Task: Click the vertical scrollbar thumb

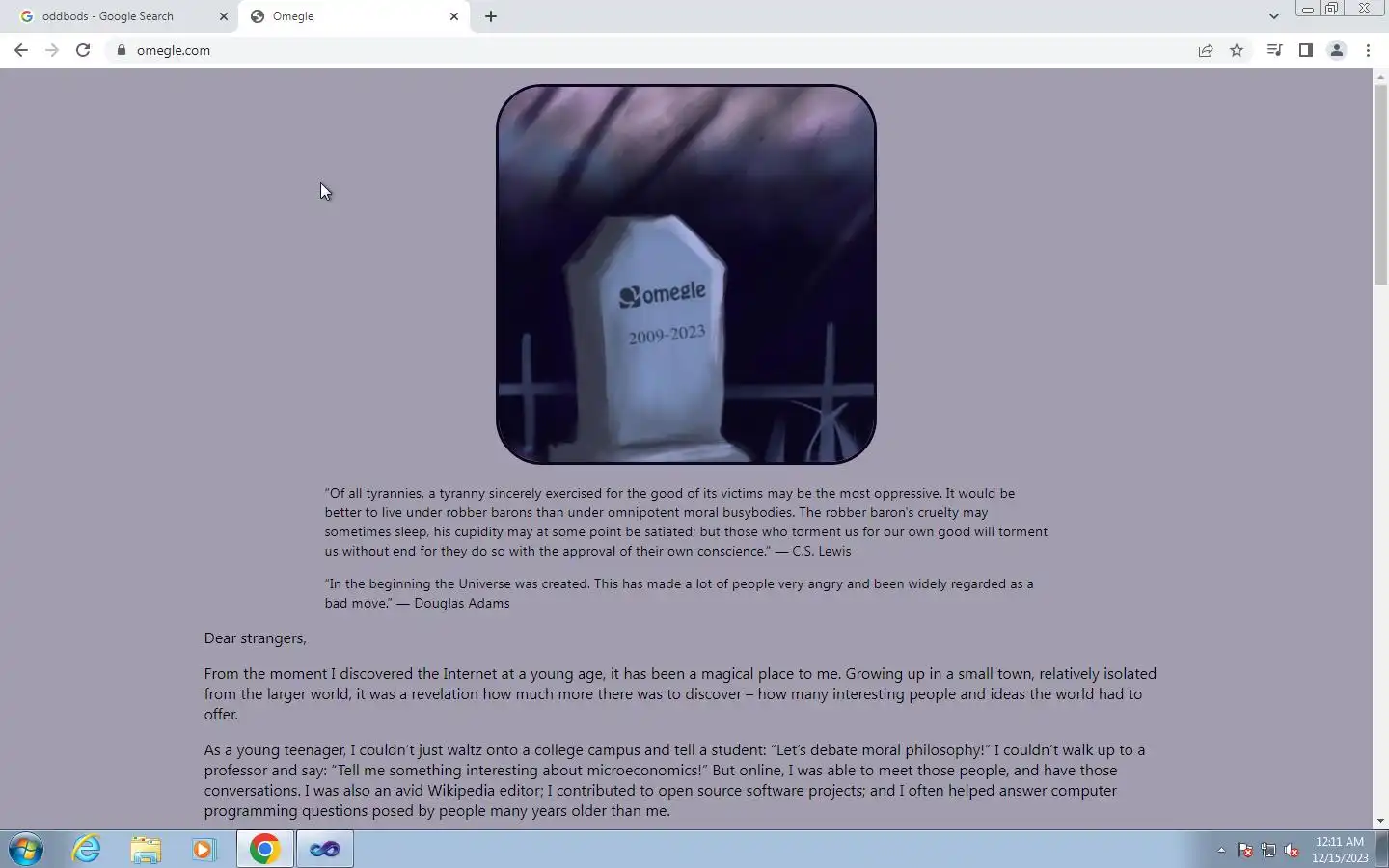Action: pyautogui.click(x=1380, y=183)
